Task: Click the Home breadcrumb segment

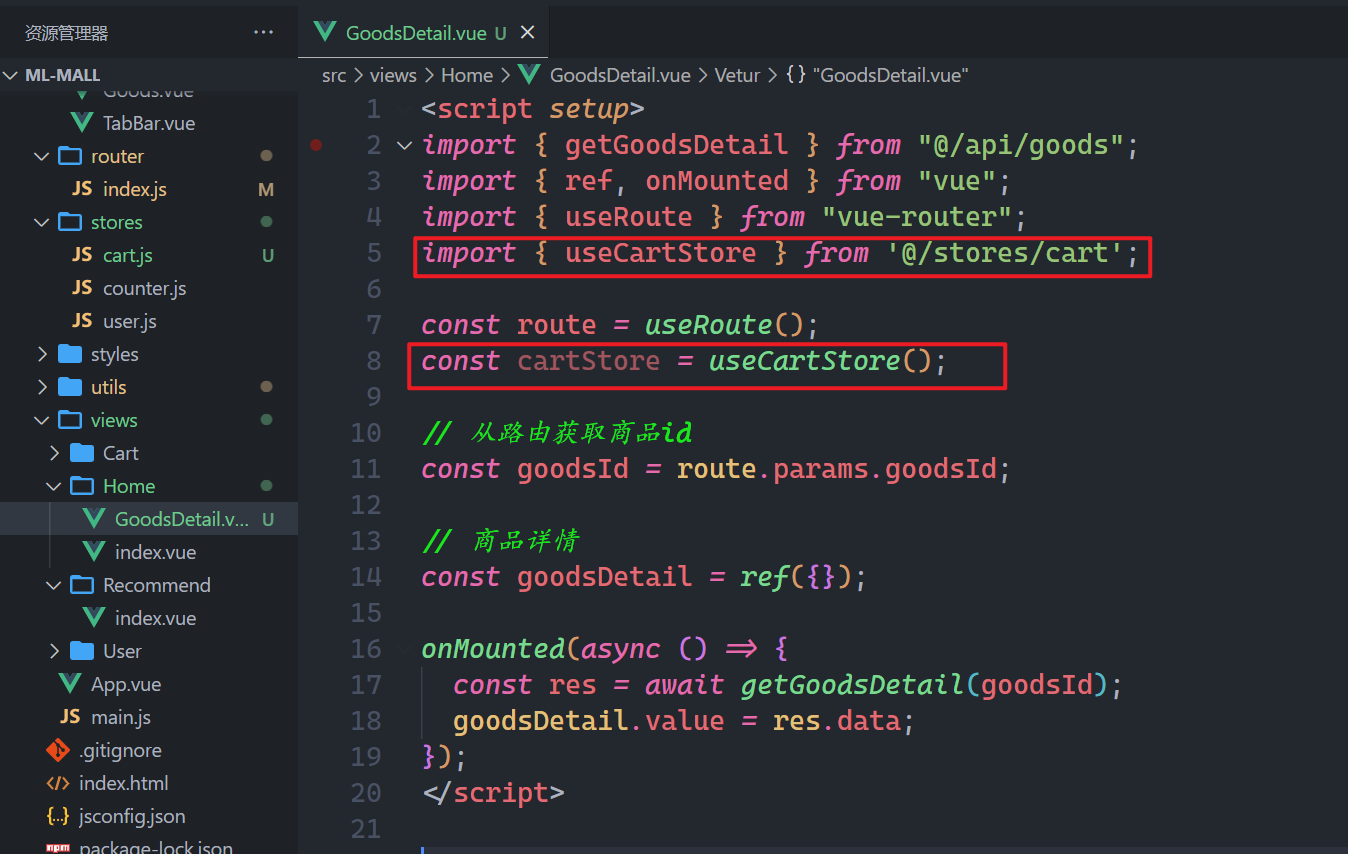Action: [467, 75]
